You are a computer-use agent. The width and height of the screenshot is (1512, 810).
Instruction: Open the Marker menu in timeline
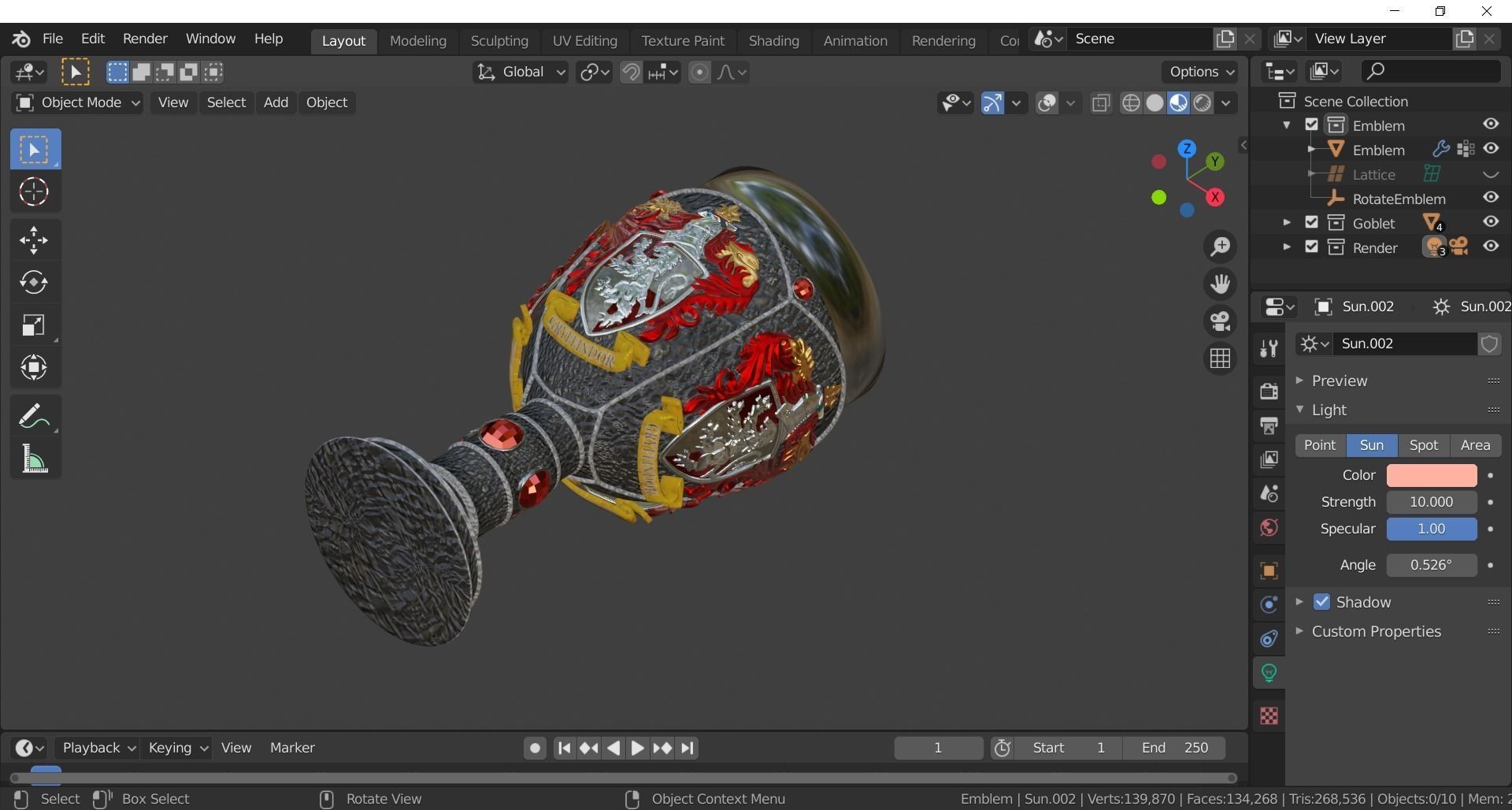[292, 748]
